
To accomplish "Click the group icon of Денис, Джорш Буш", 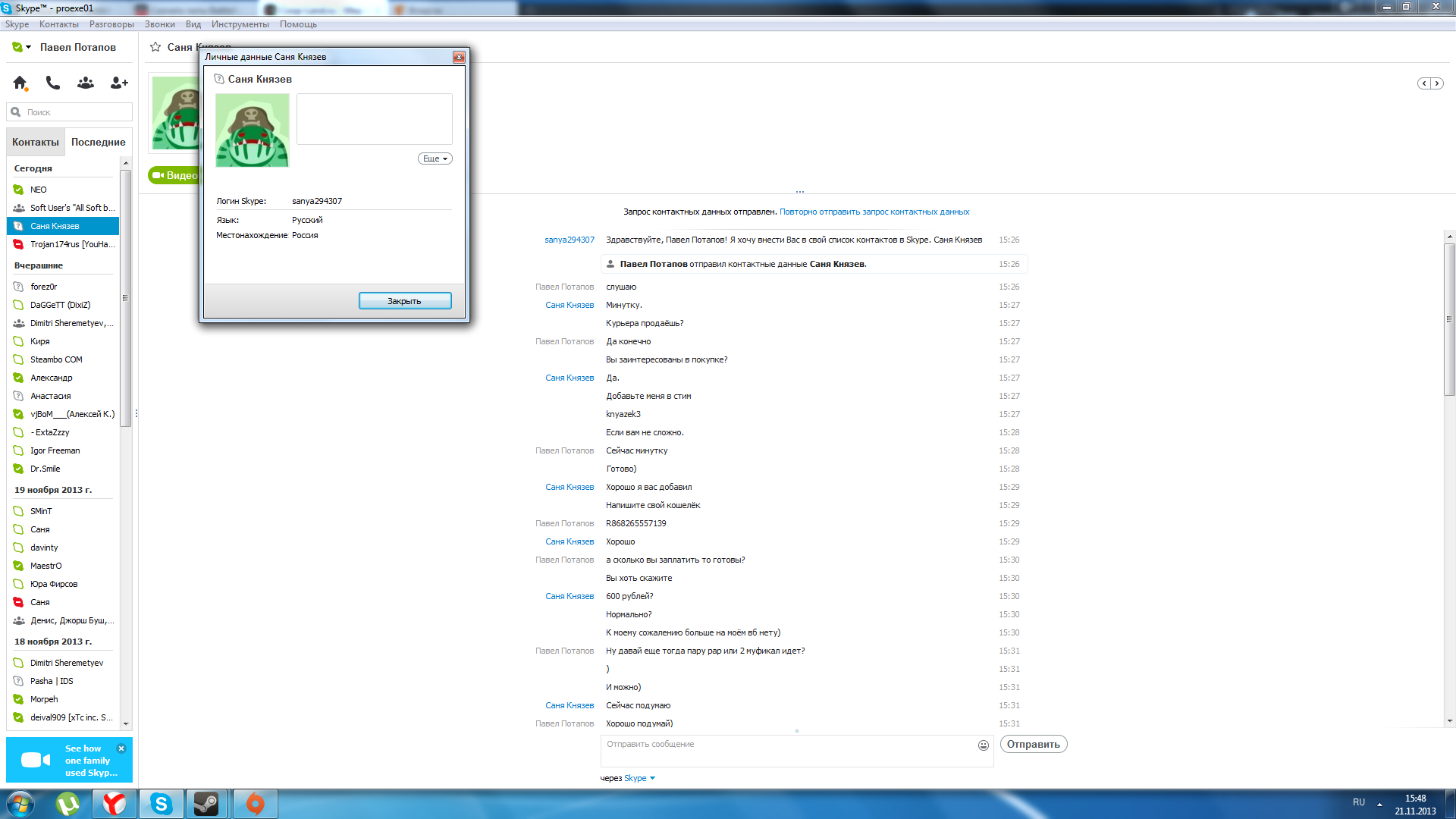I will click(19, 620).
